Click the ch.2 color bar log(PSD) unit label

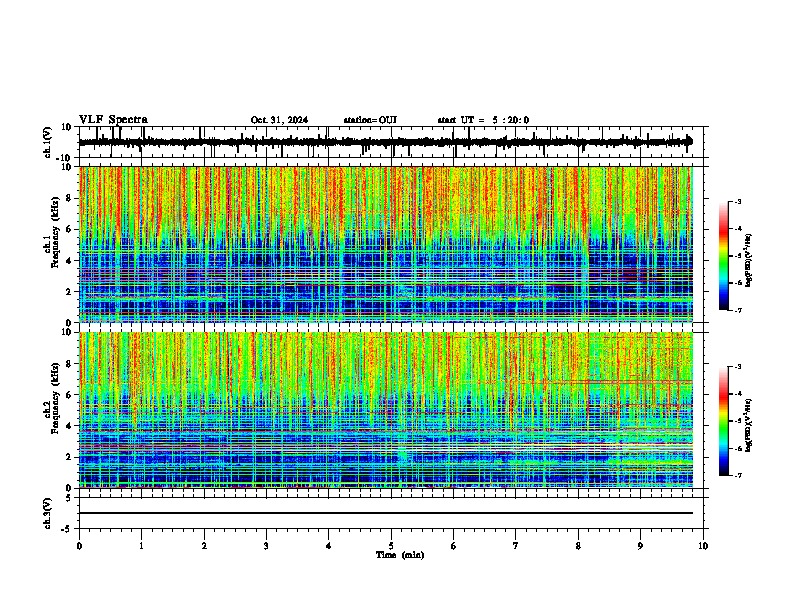click(749, 426)
